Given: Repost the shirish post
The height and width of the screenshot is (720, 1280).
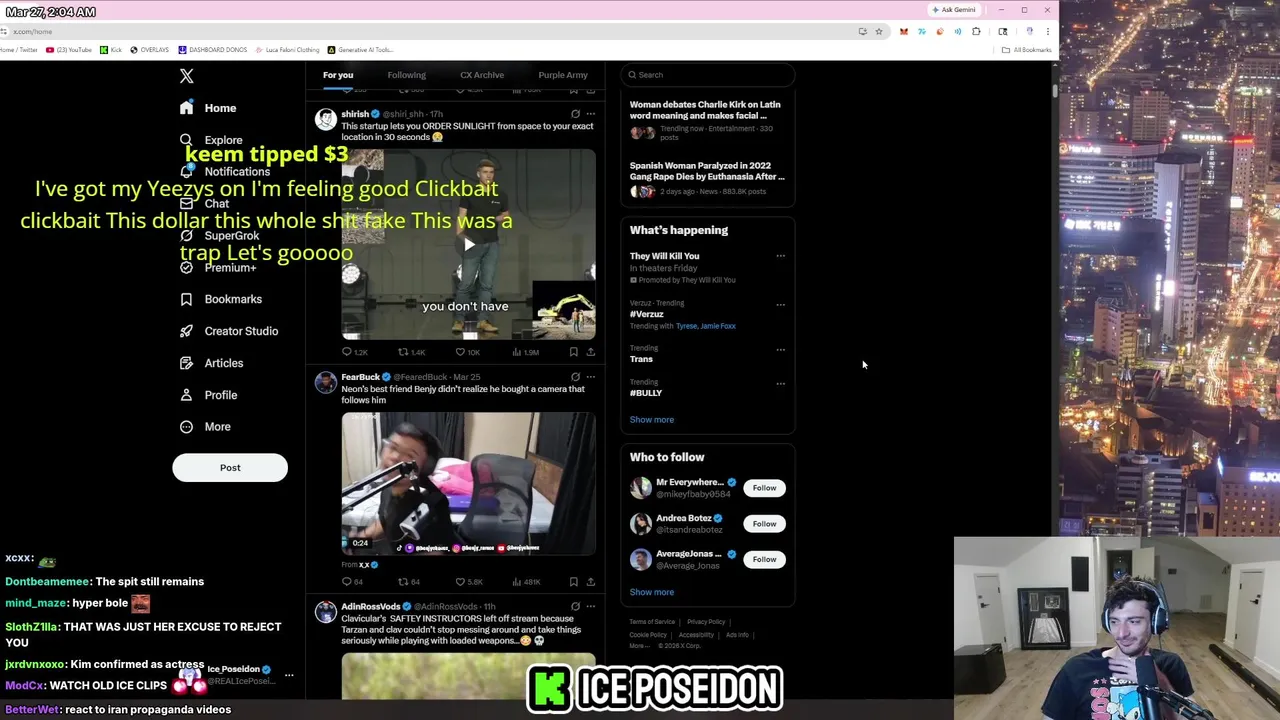Looking at the screenshot, I should tap(411, 352).
